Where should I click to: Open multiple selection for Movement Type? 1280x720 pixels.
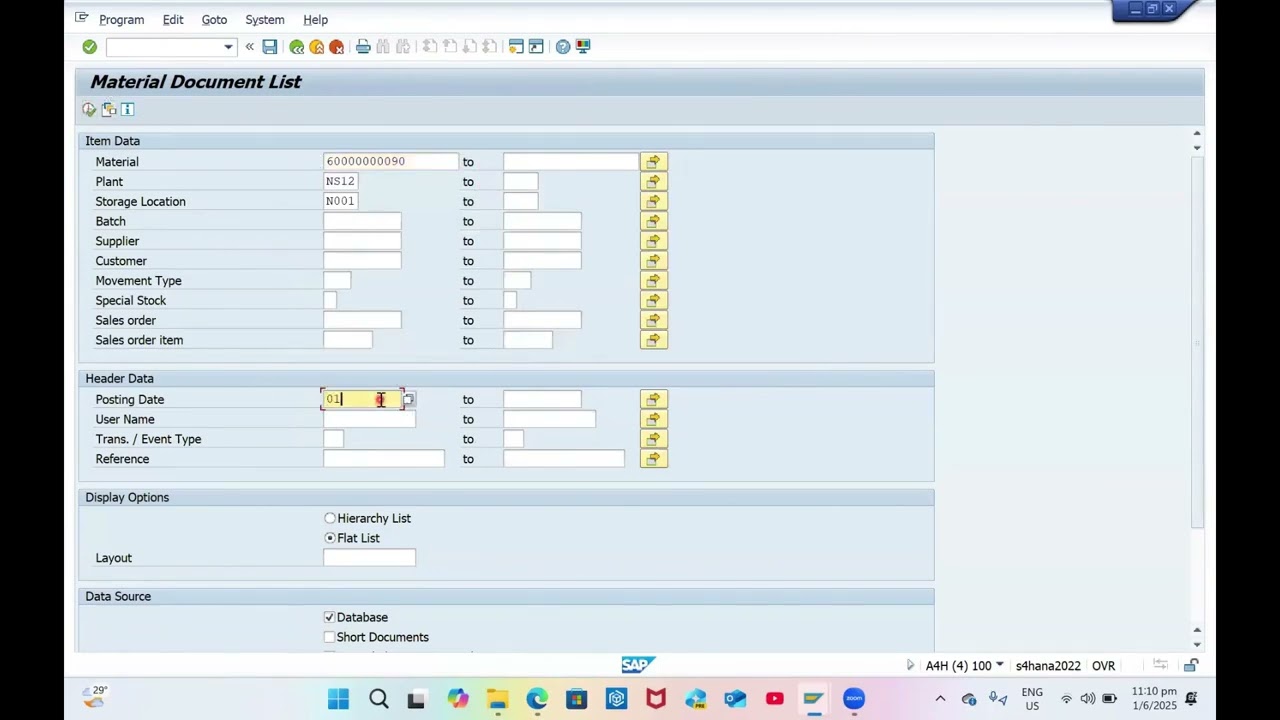coord(653,281)
